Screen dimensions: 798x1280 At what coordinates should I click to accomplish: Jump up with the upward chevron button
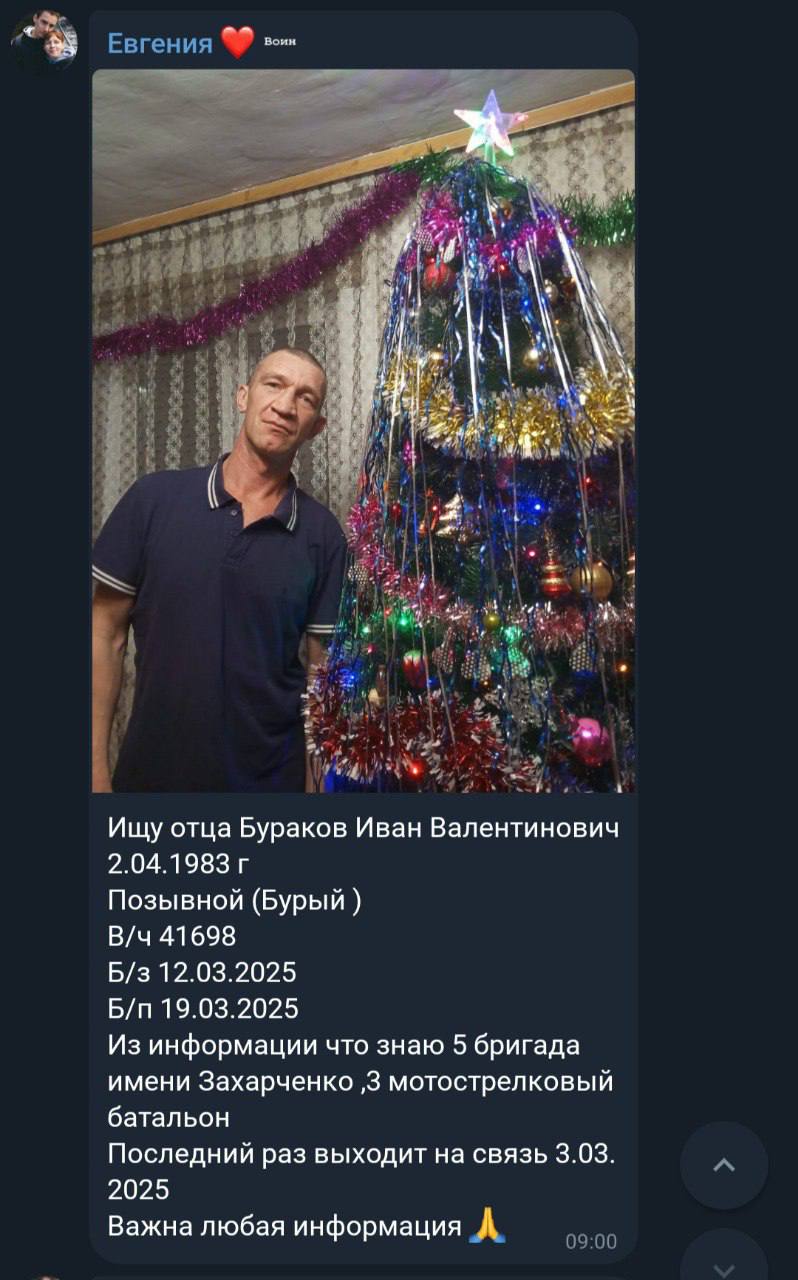coord(724,1165)
